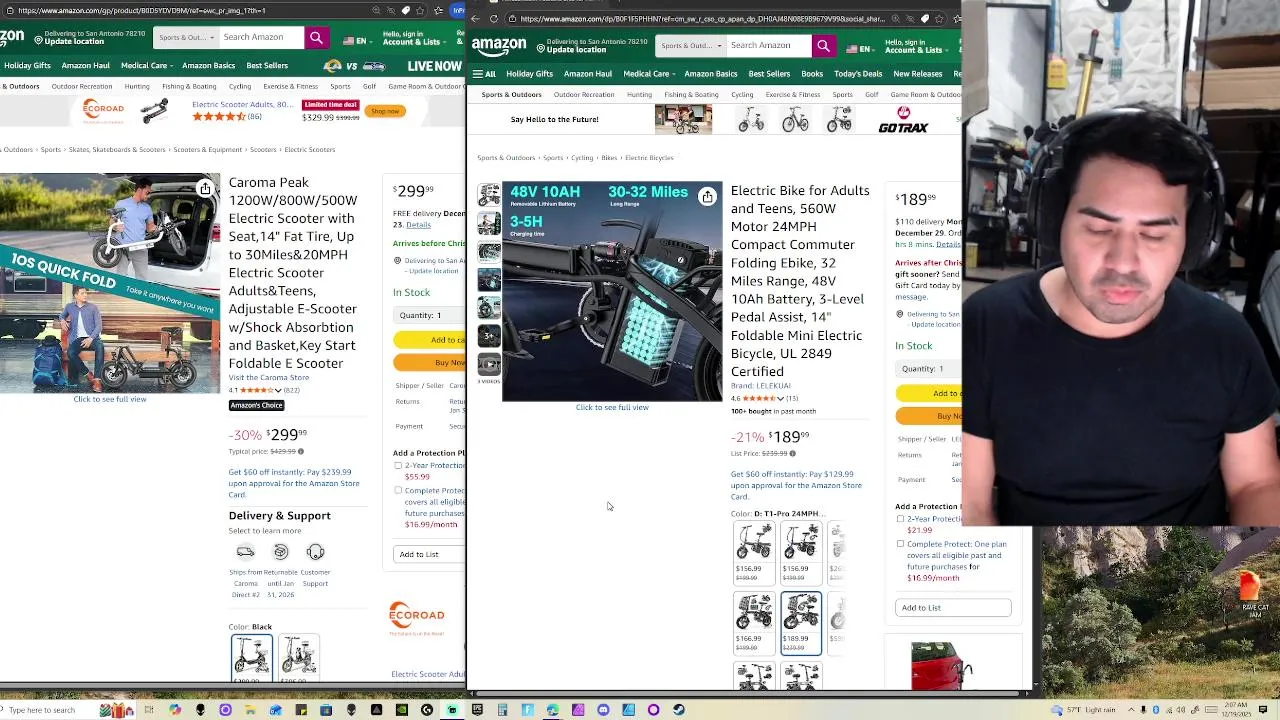Click the zoom icon in right browser address bar
This screenshot has width=1280, height=720.
point(895,18)
